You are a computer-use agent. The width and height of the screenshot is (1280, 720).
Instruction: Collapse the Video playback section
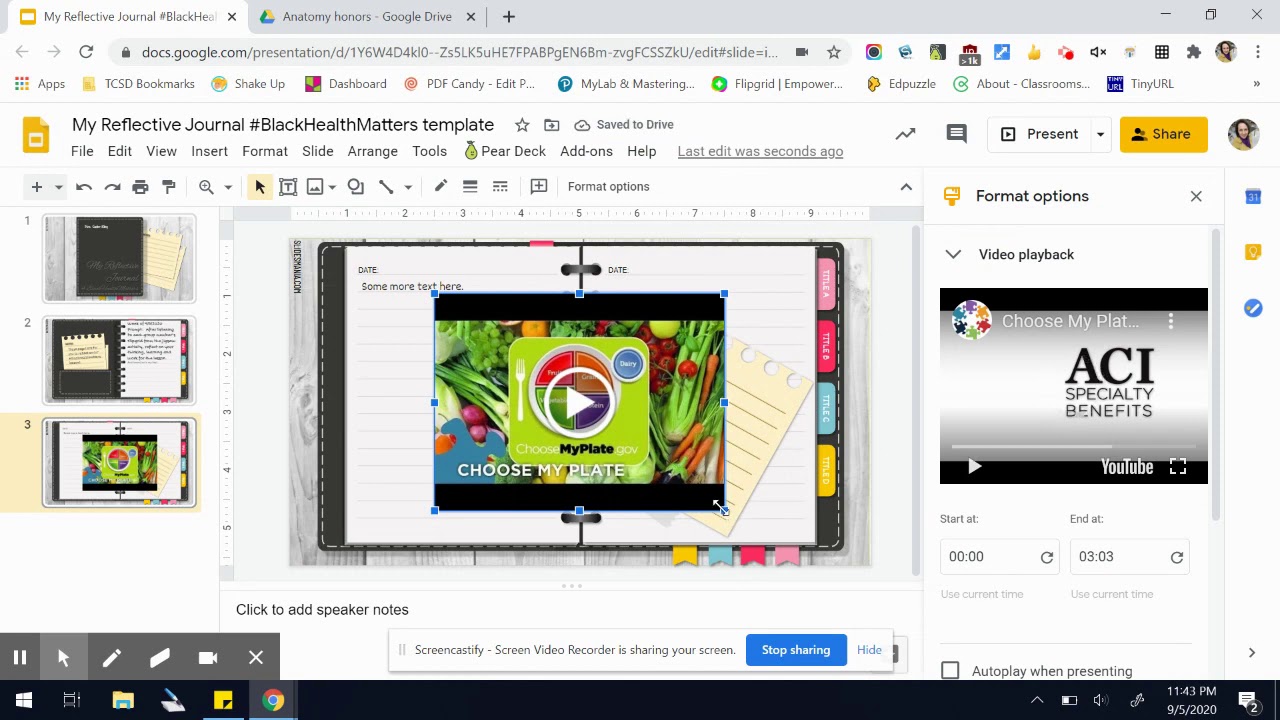[953, 255]
